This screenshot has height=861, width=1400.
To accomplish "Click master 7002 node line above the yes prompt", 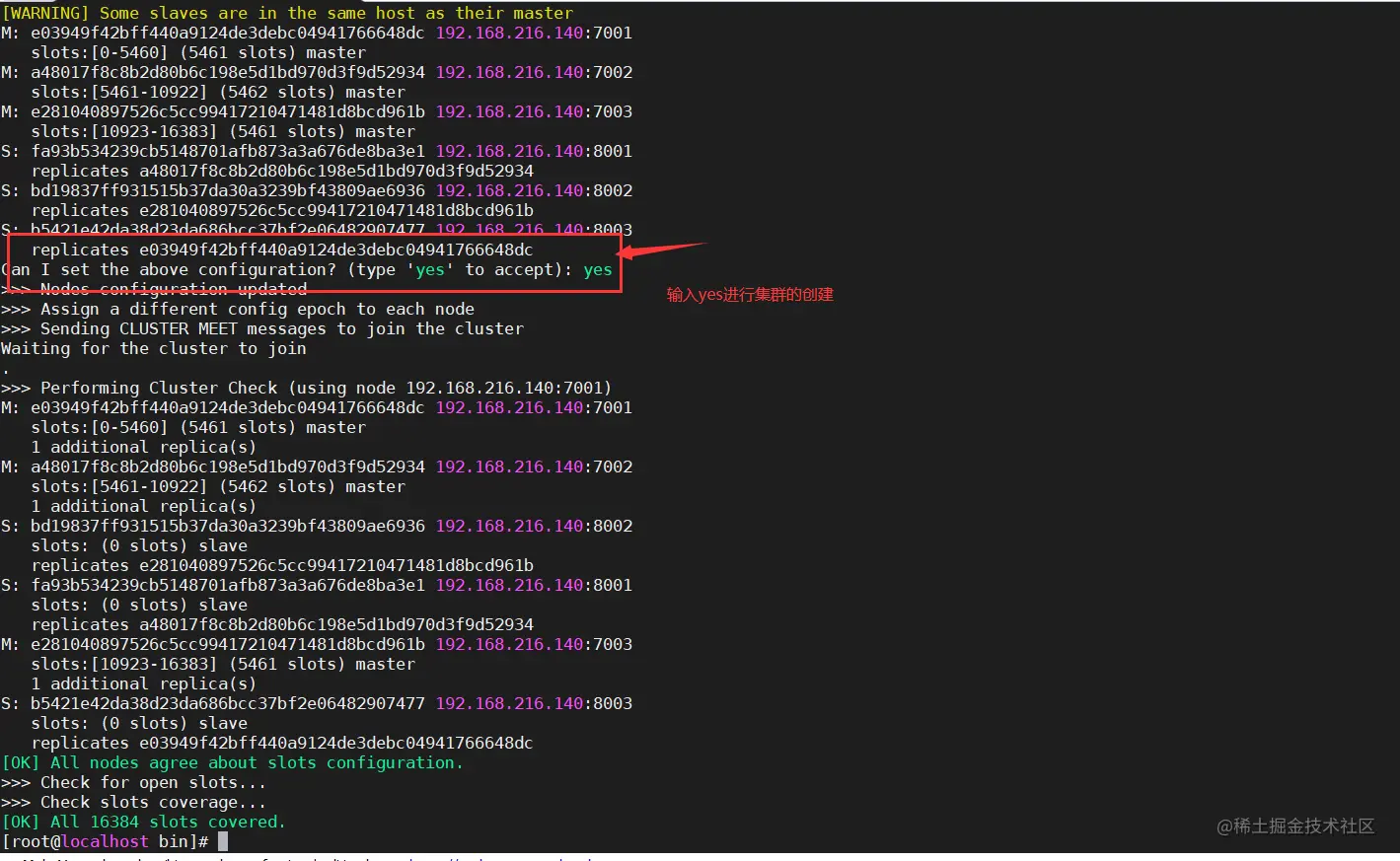I will pos(317,72).
